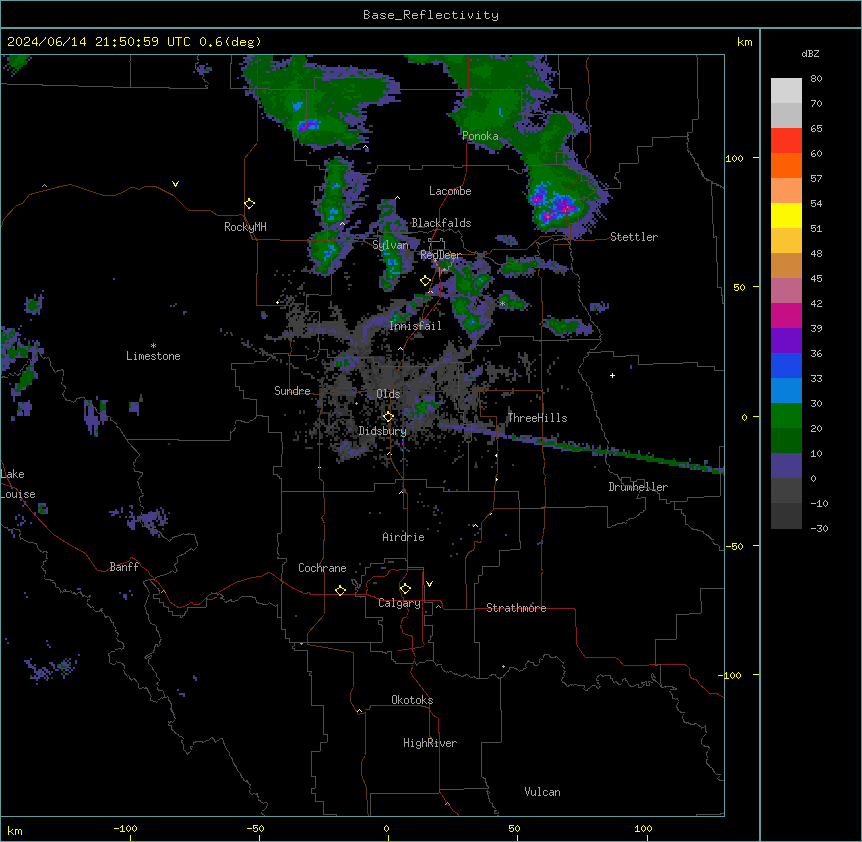Click the magenta 39-42 dBZ legend swatch
The height and width of the screenshot is (842, 862).
[786, 316]
